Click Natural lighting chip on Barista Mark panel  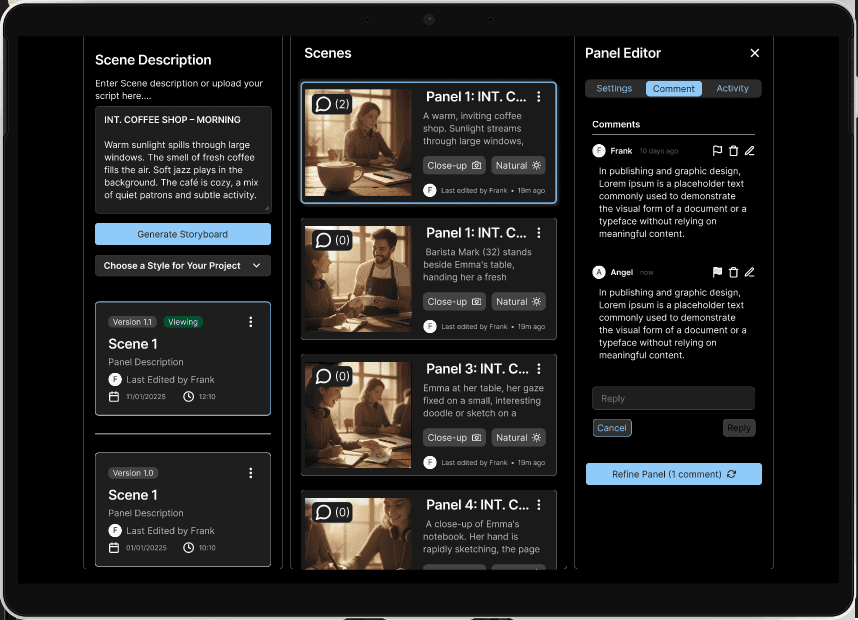point(518,302)
